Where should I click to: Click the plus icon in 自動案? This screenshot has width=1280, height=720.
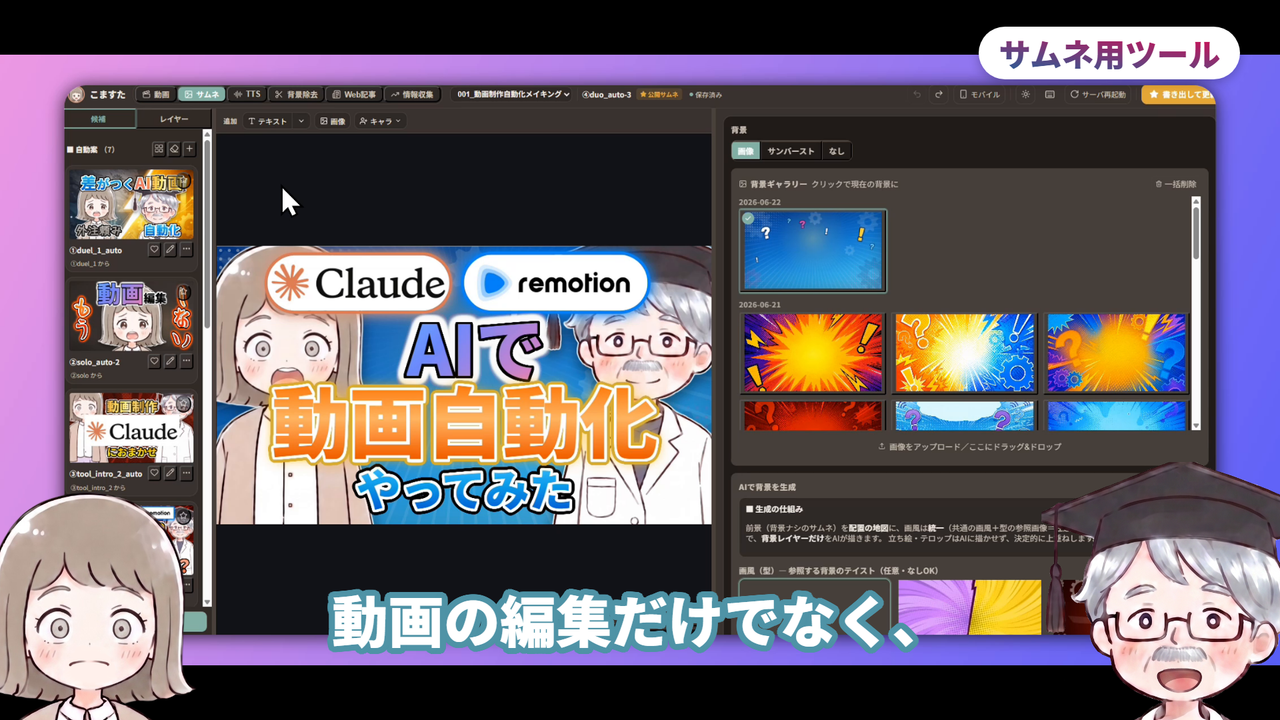coord(189,149)
